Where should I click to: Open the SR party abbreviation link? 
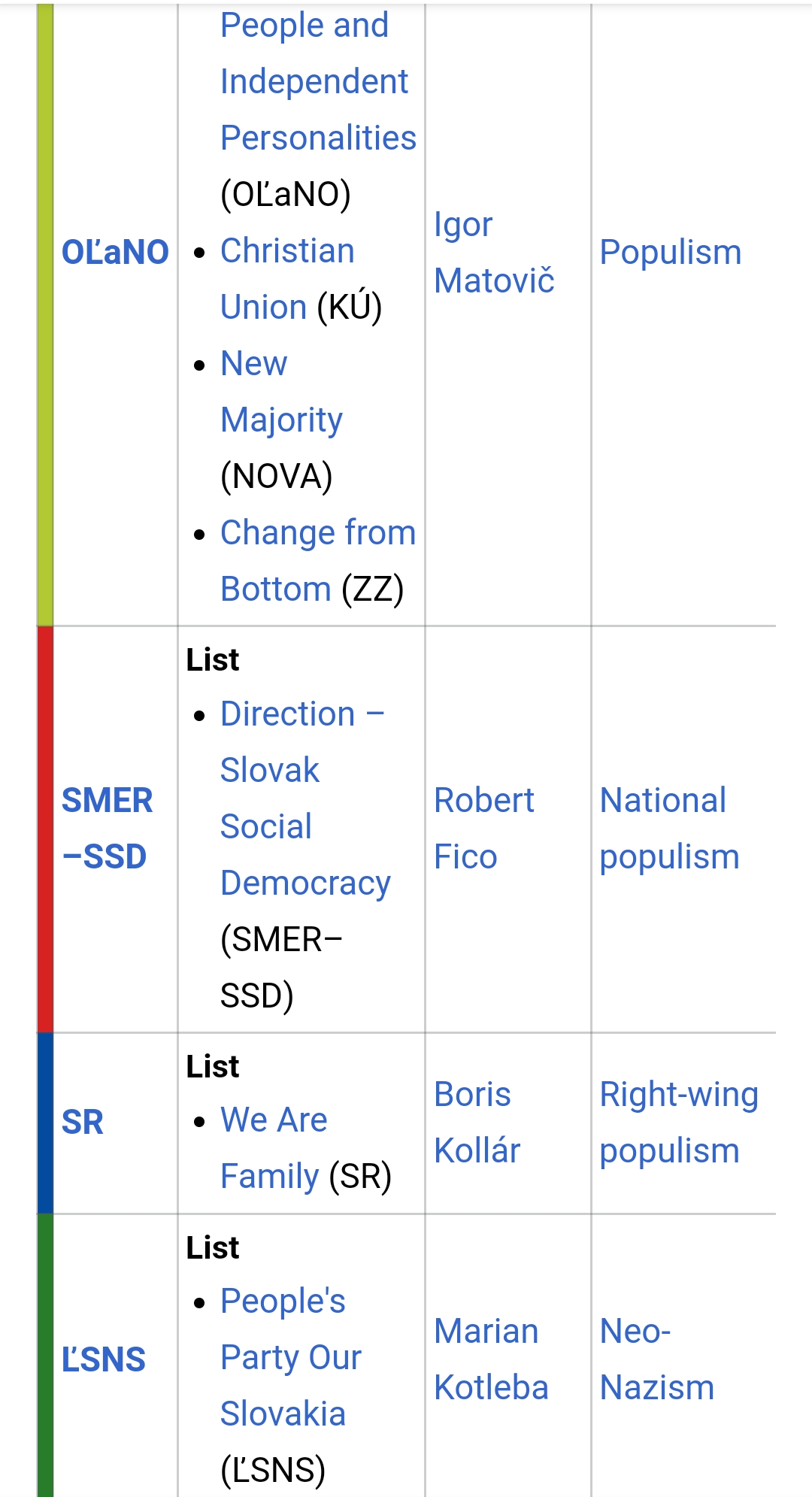[x=83, y=1123]
